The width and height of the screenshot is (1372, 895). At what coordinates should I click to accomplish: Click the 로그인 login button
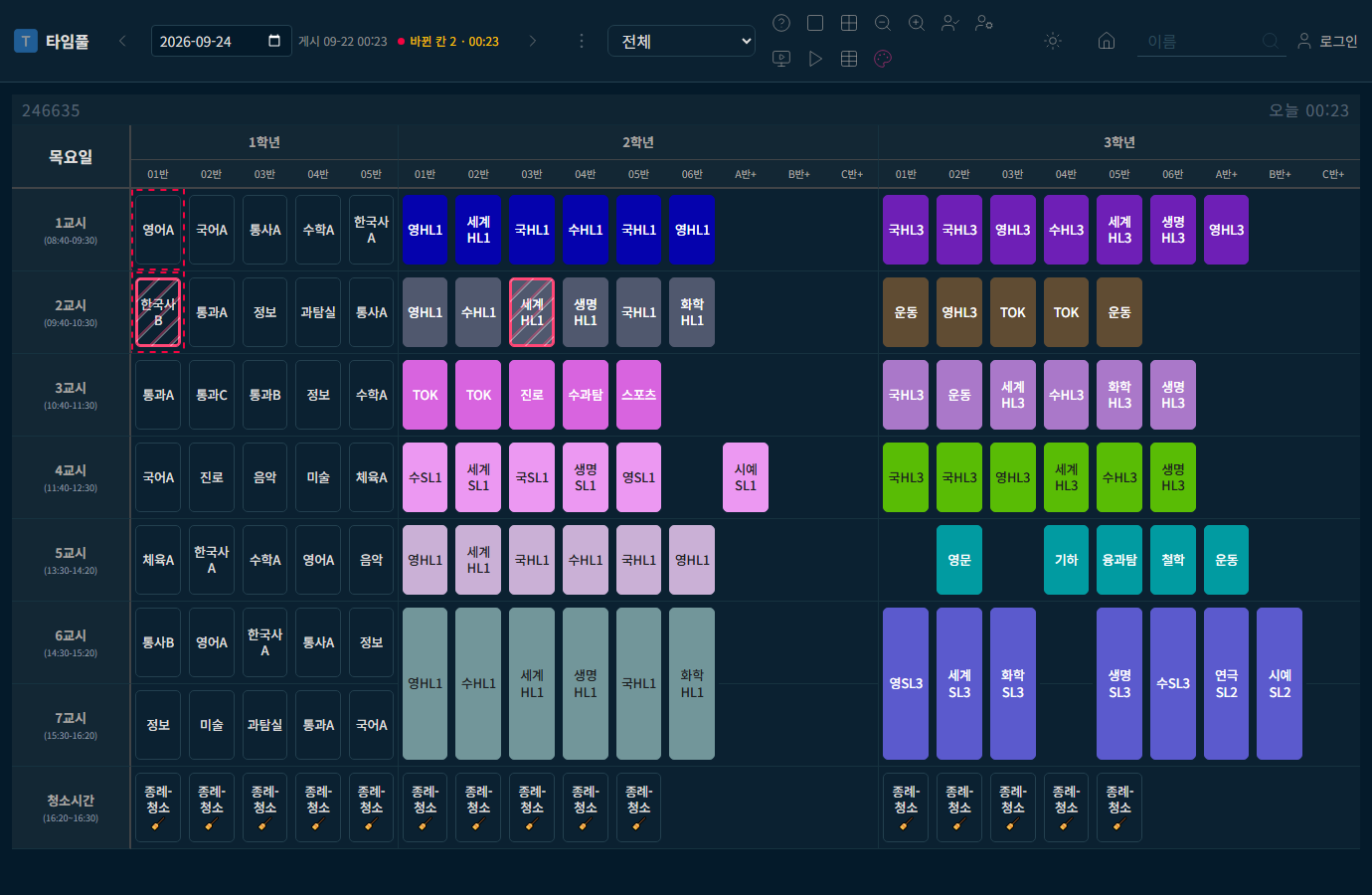(1328, 41)
